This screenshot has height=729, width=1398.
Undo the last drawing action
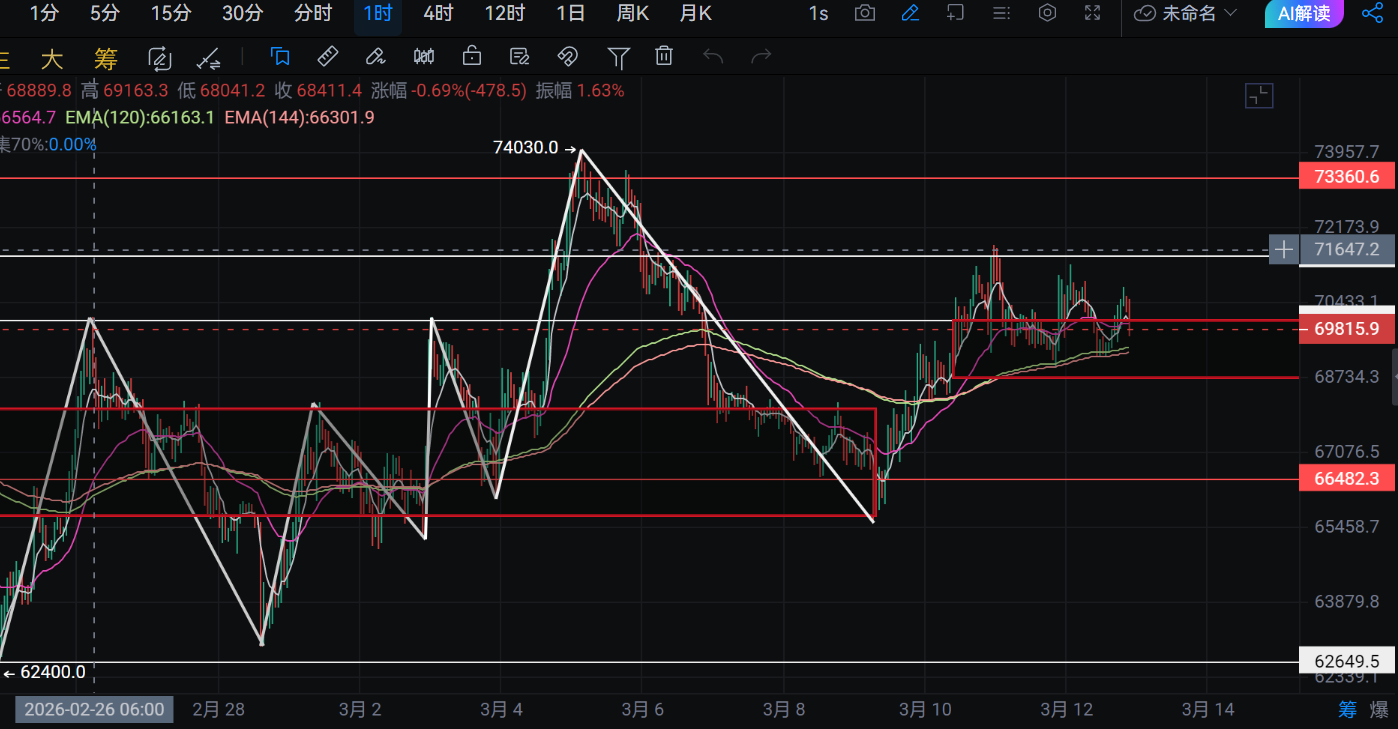713,56
